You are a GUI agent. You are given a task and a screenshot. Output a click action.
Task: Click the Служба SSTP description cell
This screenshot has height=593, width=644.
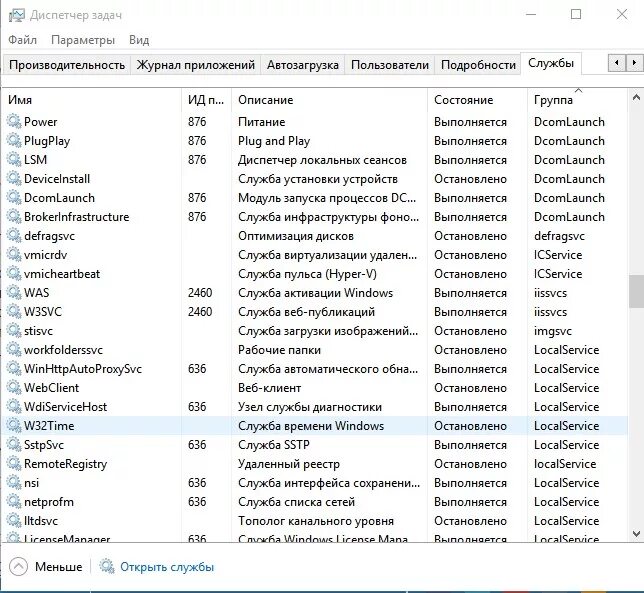point(274,445)
